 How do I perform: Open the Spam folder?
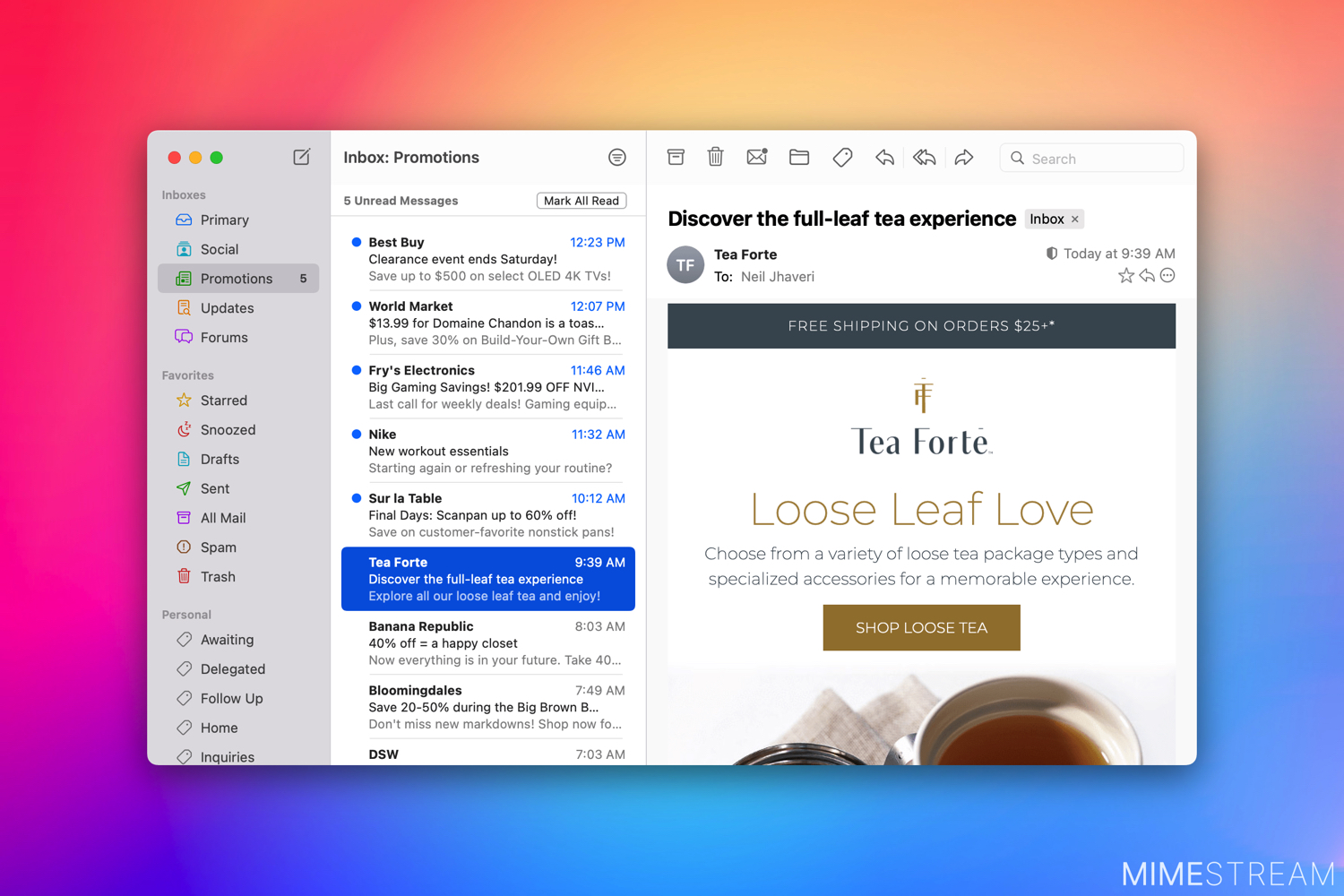pyautogui.click(x=238, y=547)
